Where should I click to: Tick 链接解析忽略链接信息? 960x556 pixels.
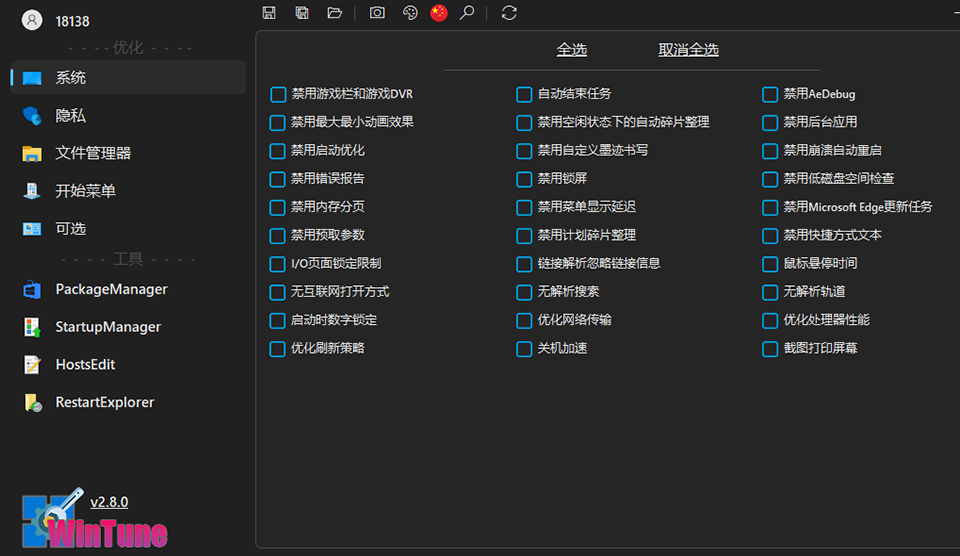(524, 264)
